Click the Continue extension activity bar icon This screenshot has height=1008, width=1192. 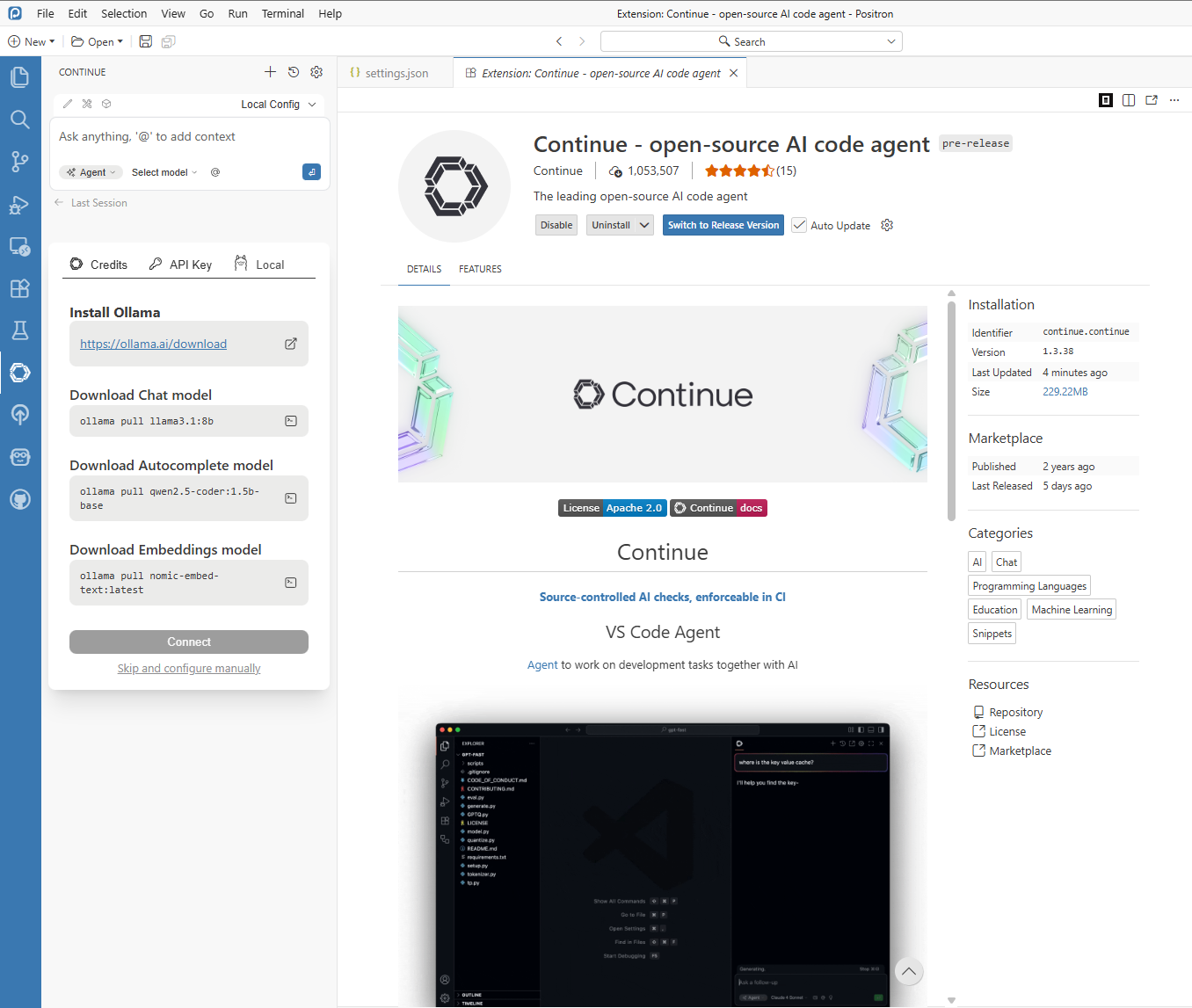tap(19, 373)
